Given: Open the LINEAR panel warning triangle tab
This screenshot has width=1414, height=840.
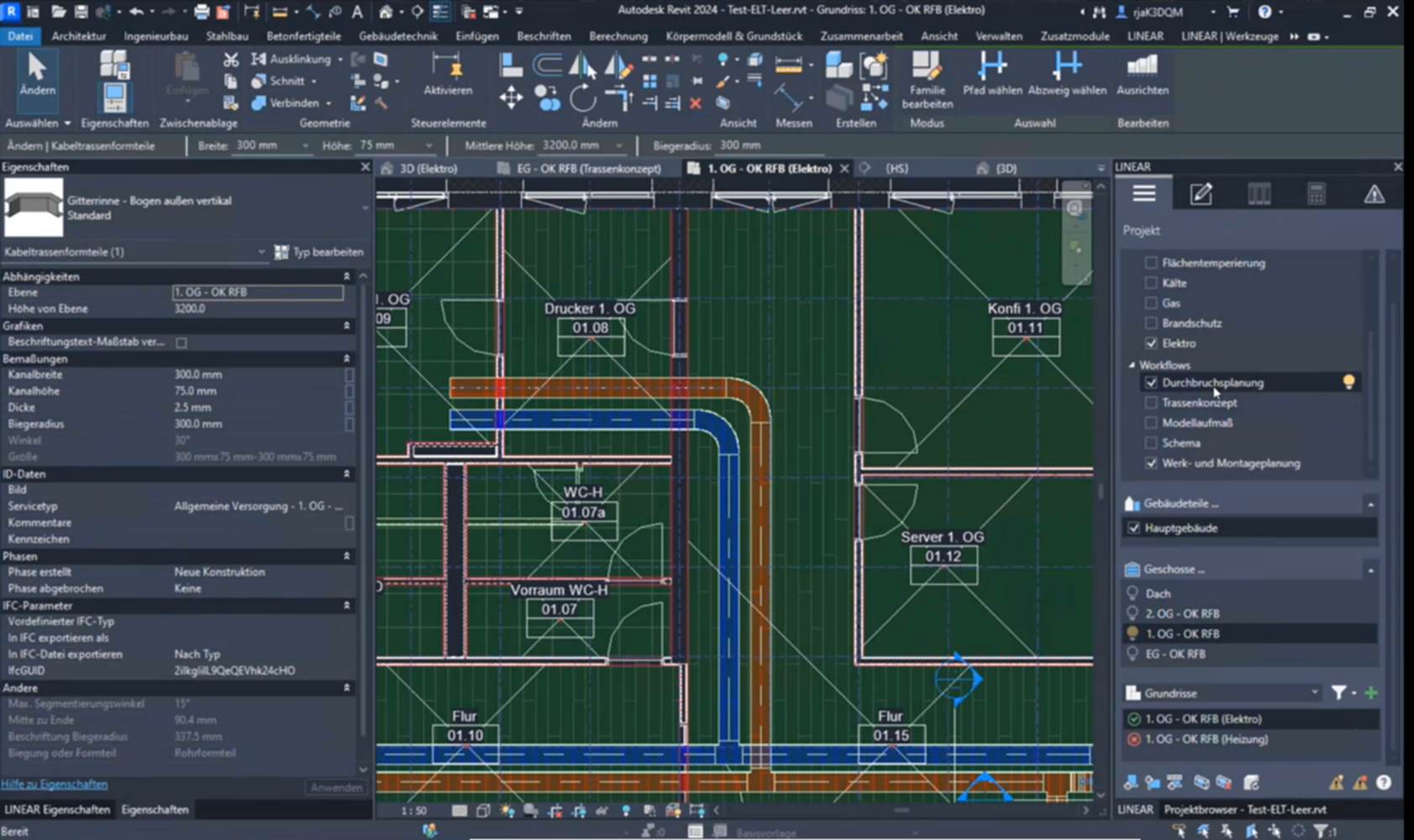Looking at the screenshot, I should (1374, 195).
